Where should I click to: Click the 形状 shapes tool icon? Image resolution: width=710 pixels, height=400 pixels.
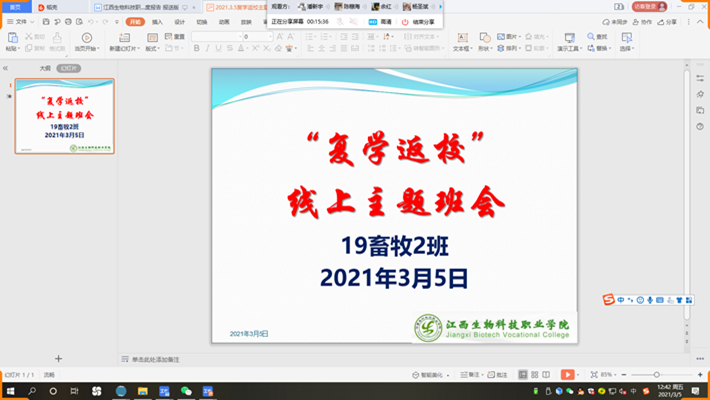click(x=484, y=37)
